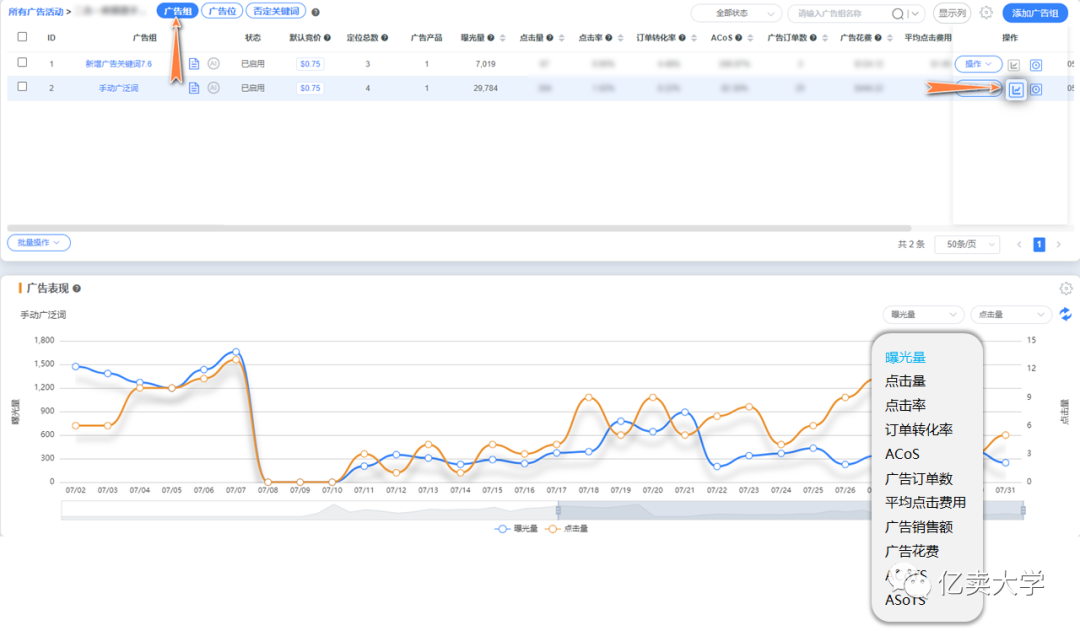Click the target icon in the first row's 操作 column
Viewport: 1080px width, 631px height.
pos(1036,64)
